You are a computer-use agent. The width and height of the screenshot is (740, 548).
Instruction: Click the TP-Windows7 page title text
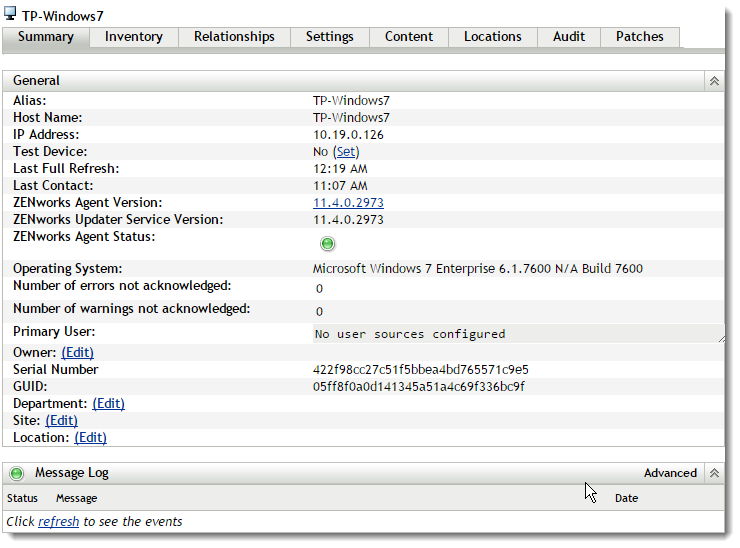pos(62,16)
